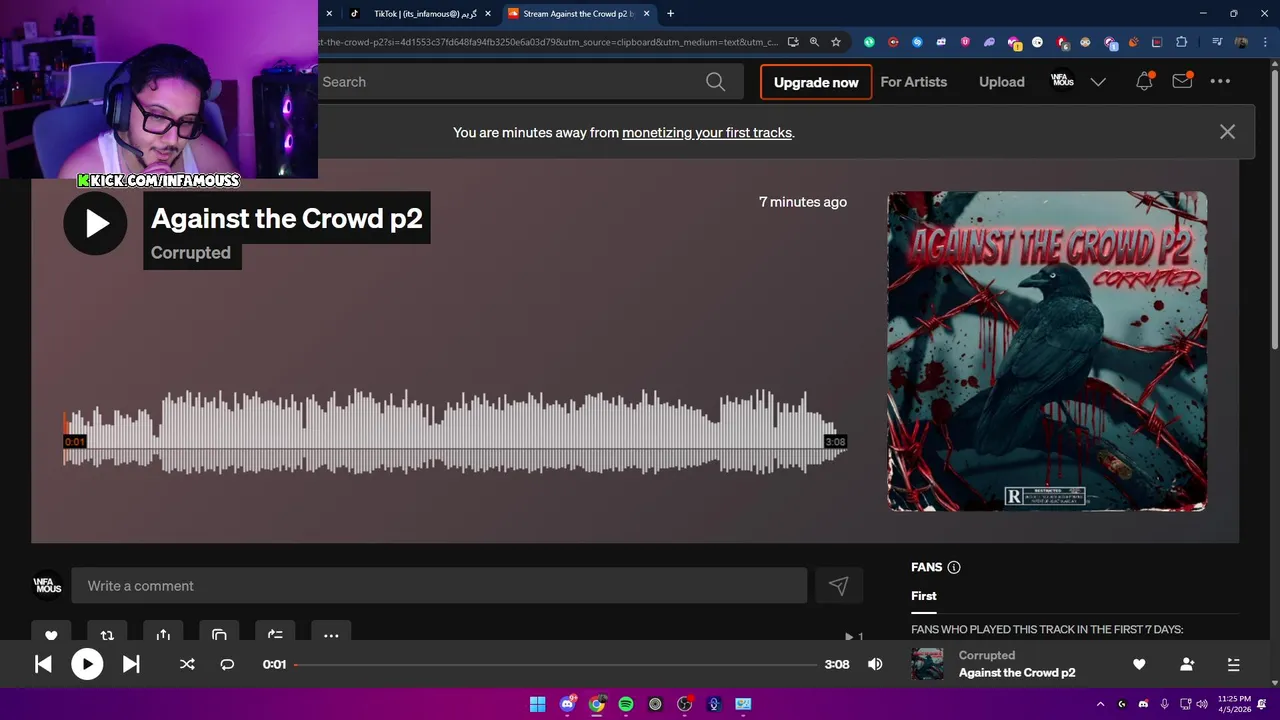Viewport: 1280px width, 720px height.
Task: Follow artist icon in player bar
Action: [1187, 664]
